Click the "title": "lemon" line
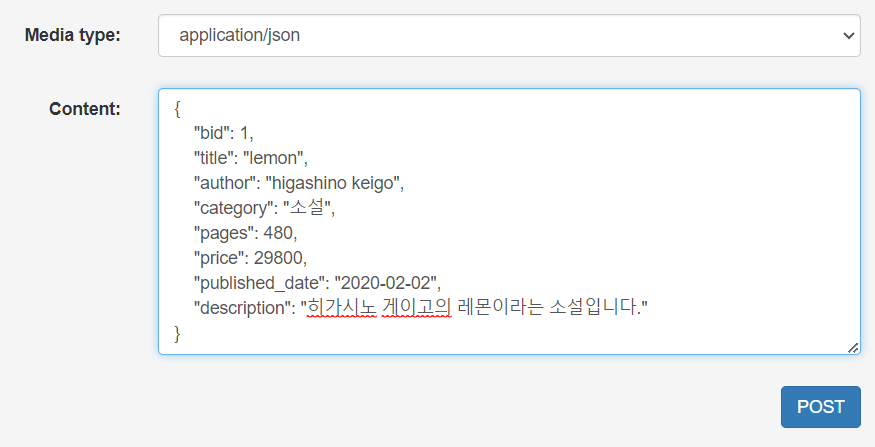Image resolution: width=875 pixels, height=447 pixels. click(x=251, y=158)
